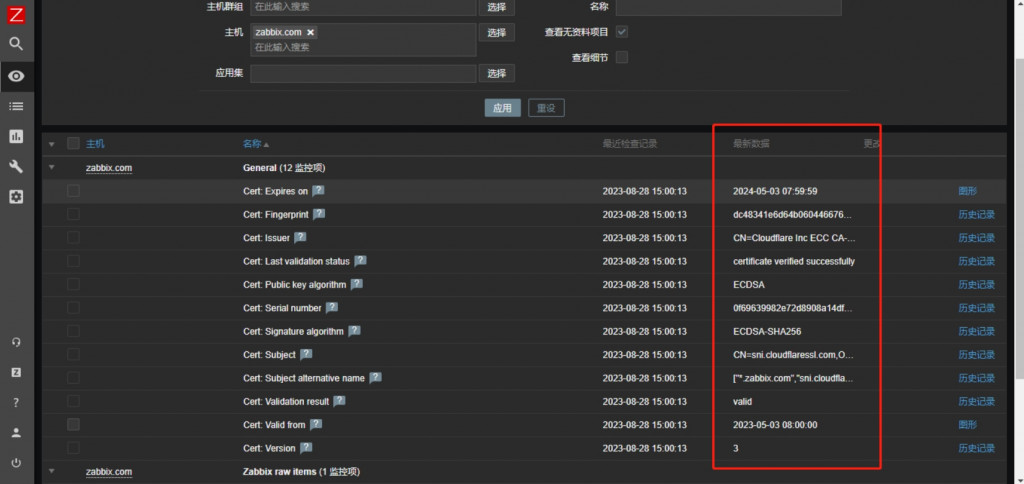Focus host search input below zabbix.com tag
The width and height of the screenshot is (1024, 484).
tap(363, 48)
